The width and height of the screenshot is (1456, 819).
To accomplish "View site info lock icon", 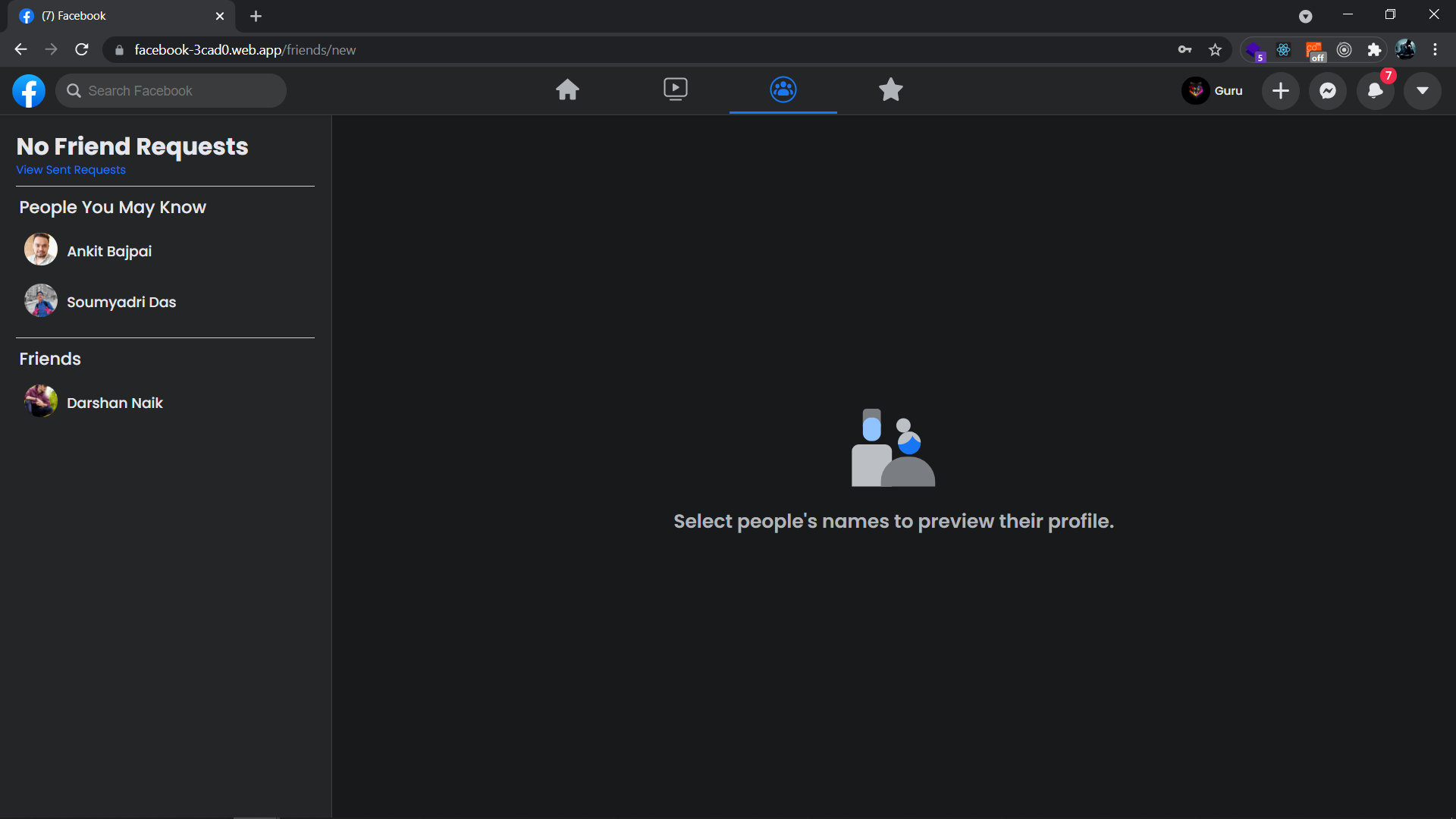I will point(119,50).
